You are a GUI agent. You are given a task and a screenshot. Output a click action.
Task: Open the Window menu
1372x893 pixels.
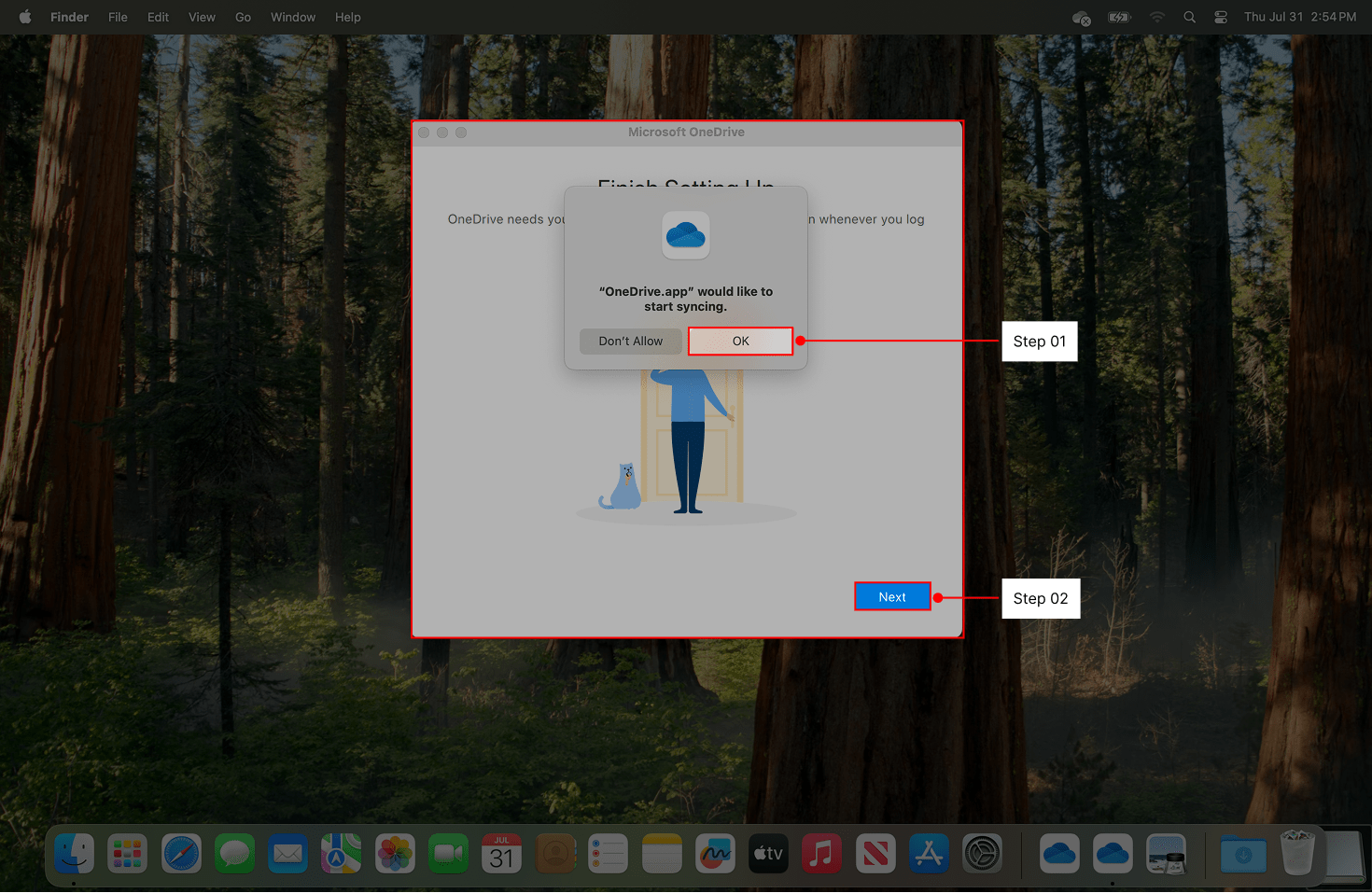coord(293,18)
